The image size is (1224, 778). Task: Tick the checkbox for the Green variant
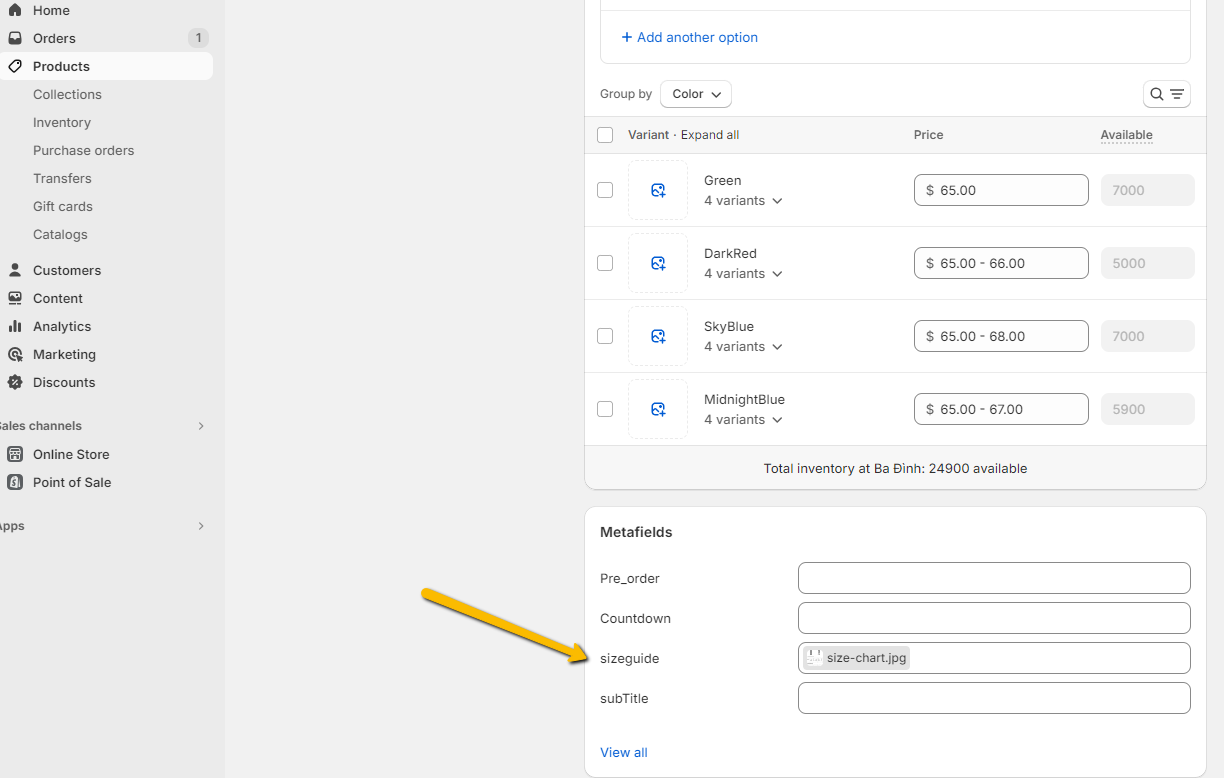[x=605, y=190]
